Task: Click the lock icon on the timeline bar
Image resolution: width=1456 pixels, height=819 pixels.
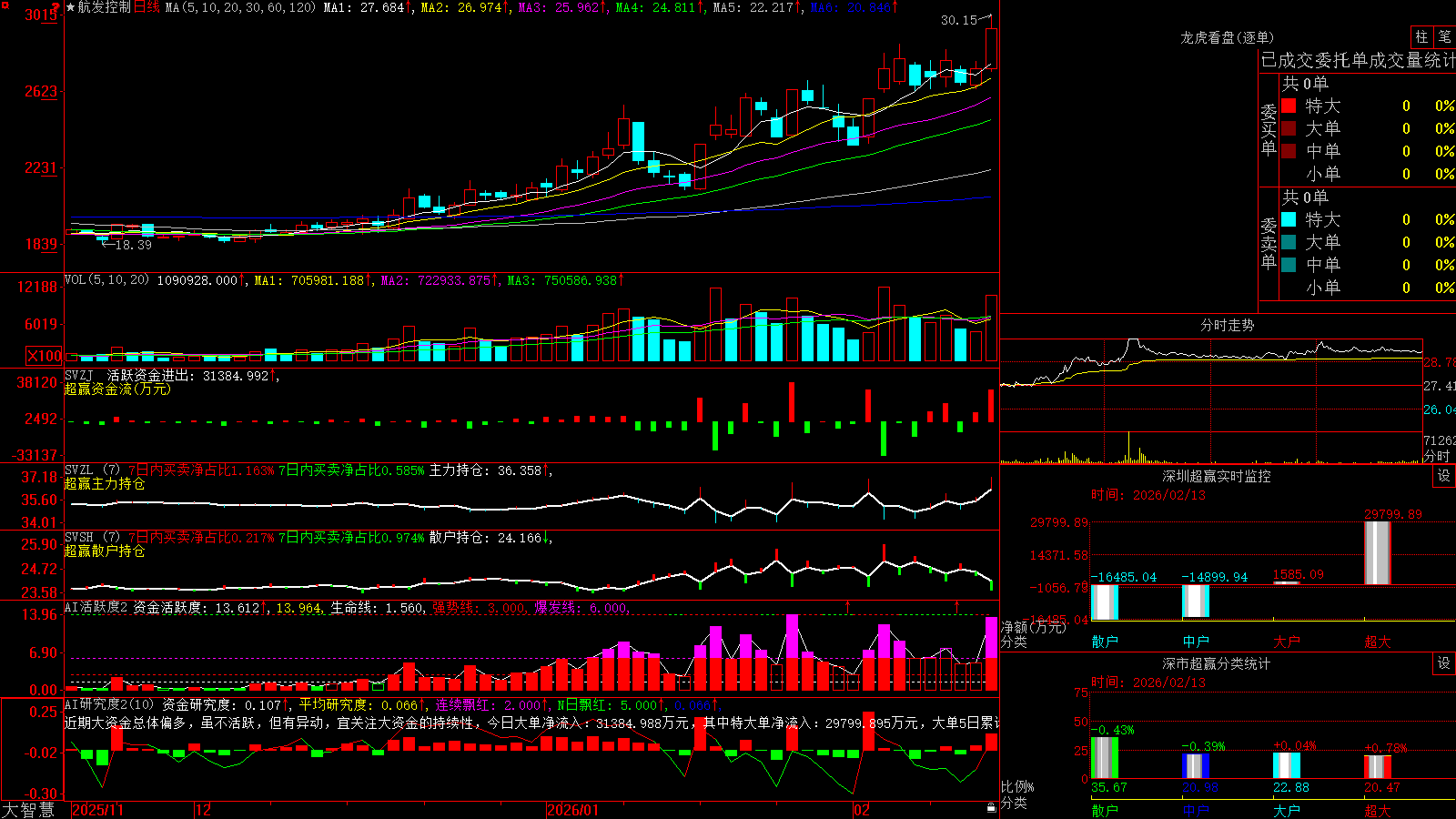Action: 992,808
